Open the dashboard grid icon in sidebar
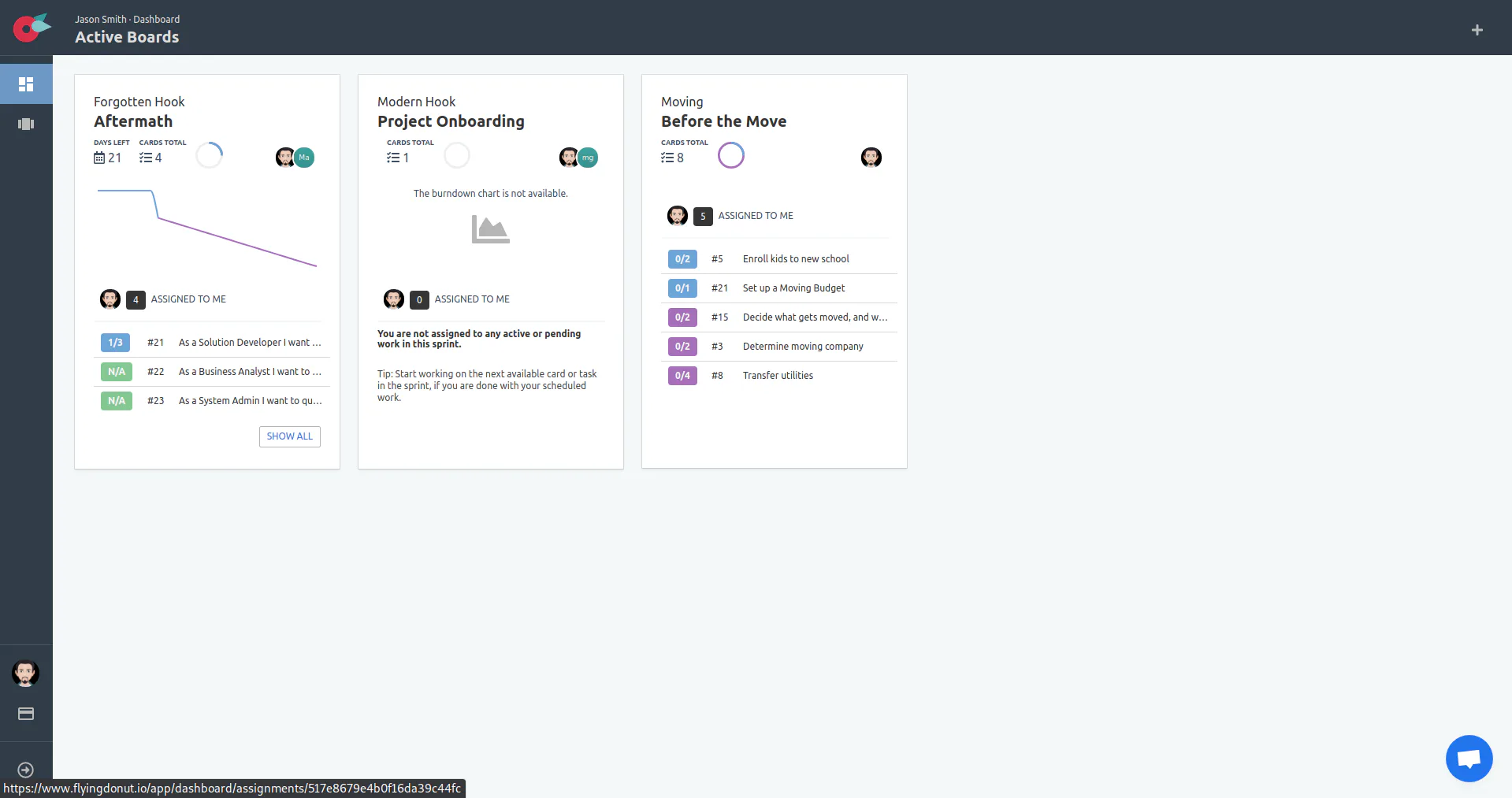The image size is (1512, 798). (26, 84)
